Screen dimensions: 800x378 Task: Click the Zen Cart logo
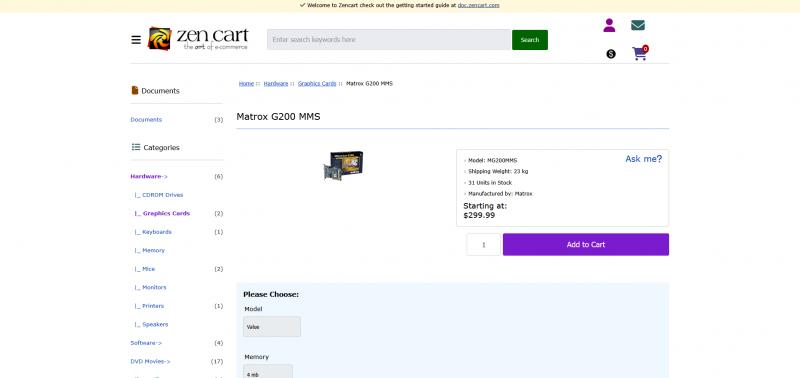(x=198, y=39)
